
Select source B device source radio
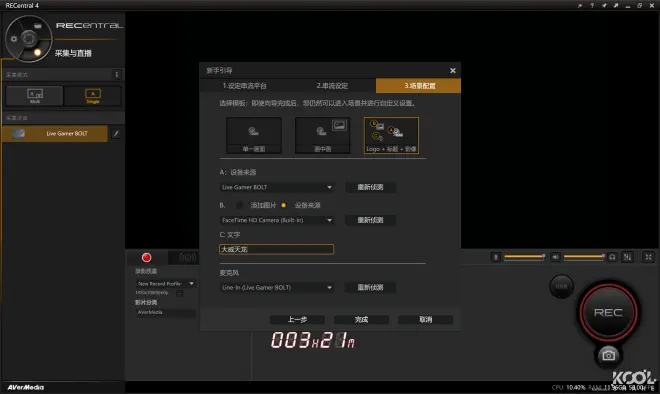click(284, 205)
